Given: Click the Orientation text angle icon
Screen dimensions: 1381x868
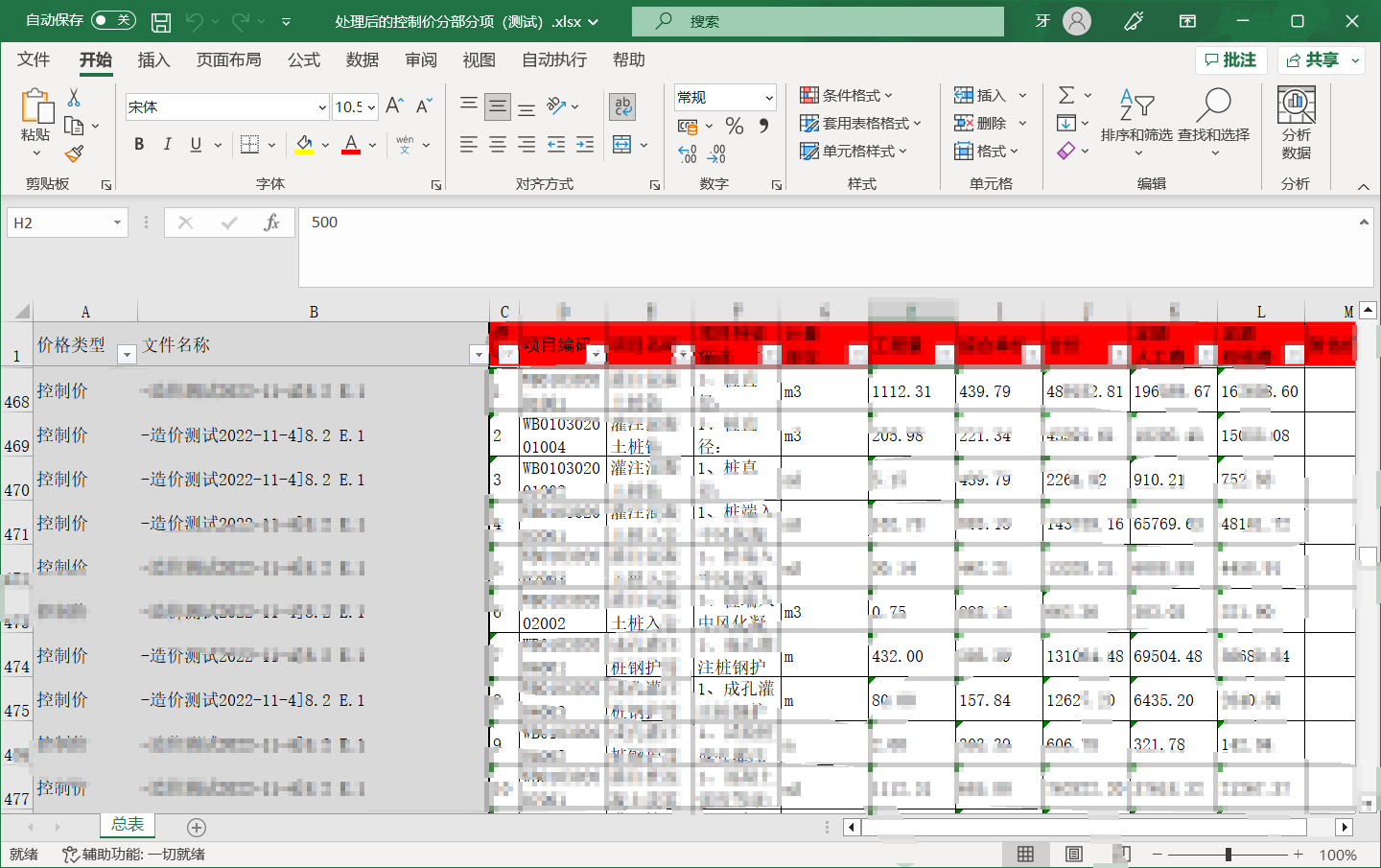Looking at the screenshot, I should pos(556,106).
